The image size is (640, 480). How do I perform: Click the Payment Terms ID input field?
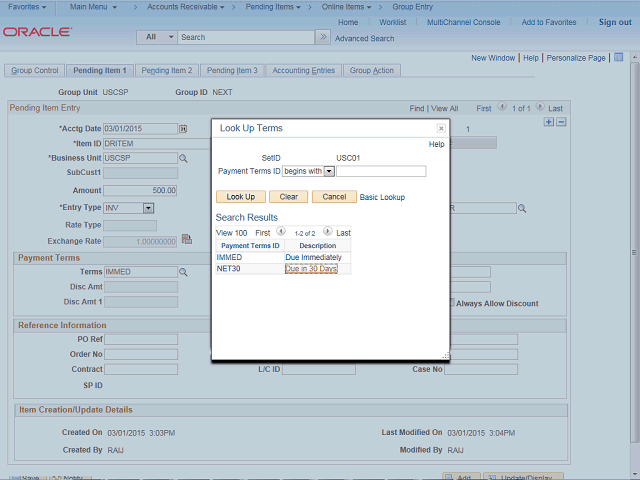coord(381,171)
